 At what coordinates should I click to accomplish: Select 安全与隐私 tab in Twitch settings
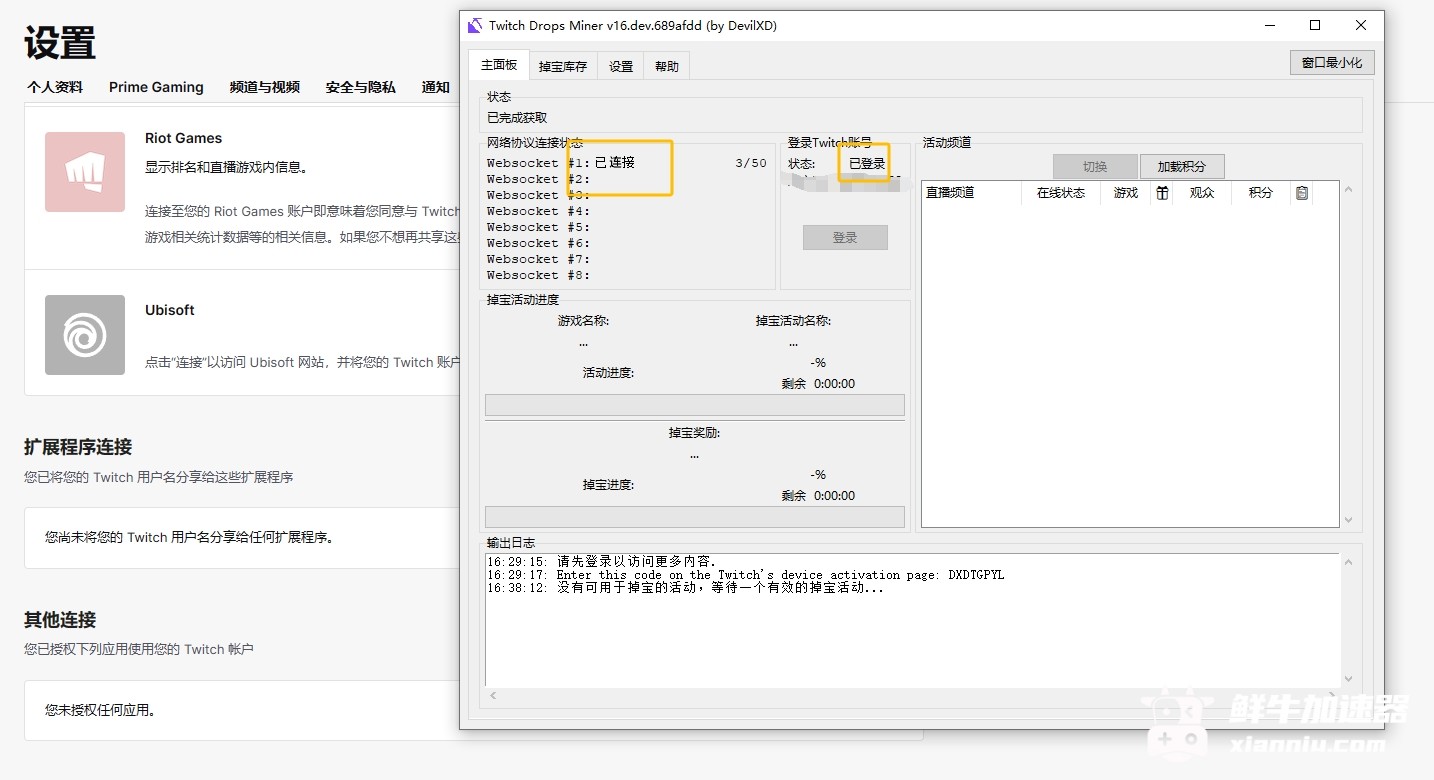tap(360, 87)
